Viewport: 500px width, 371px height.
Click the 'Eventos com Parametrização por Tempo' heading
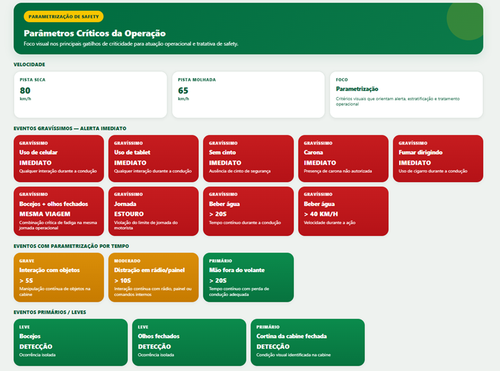coord(71,246)
